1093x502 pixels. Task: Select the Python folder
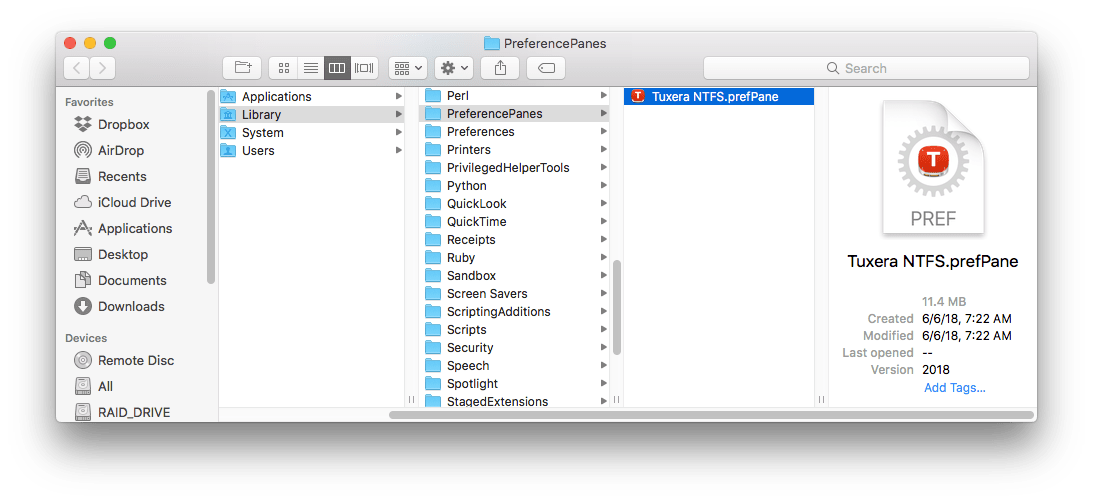pyautogui.click(x=514, y=186)
